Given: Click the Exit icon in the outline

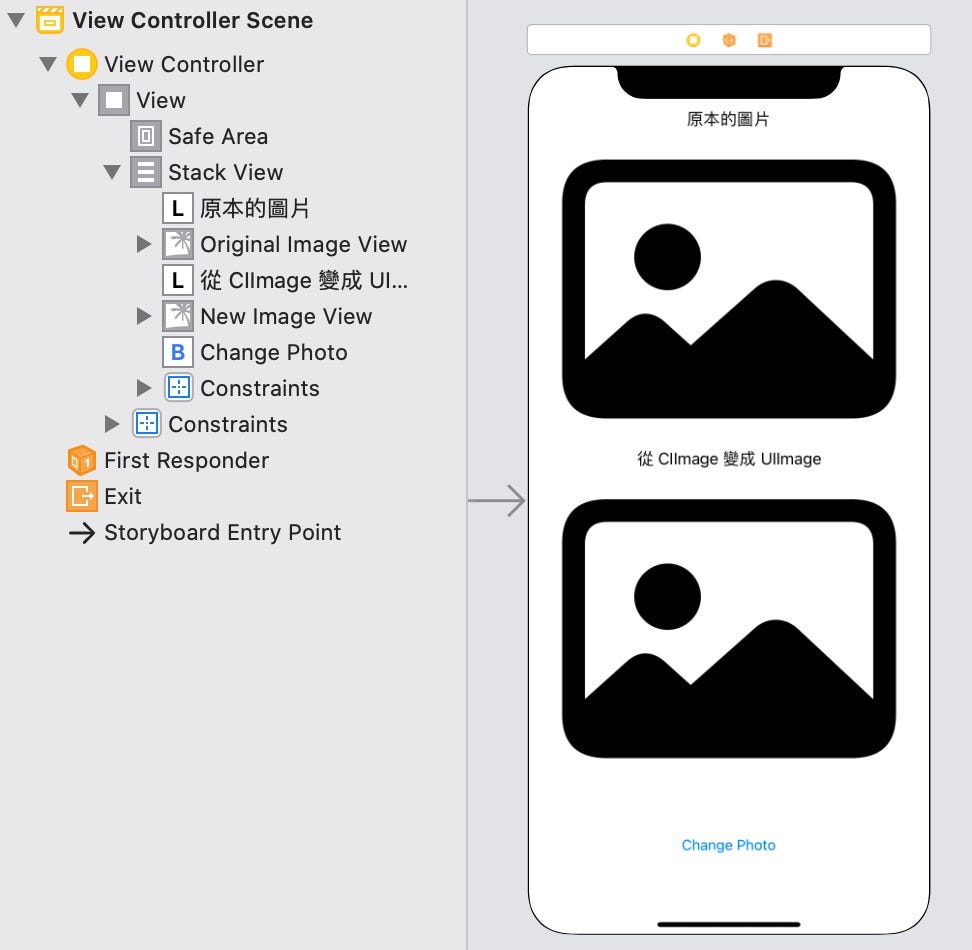Looking at the screenshot, I should click(x=81, y=496).
